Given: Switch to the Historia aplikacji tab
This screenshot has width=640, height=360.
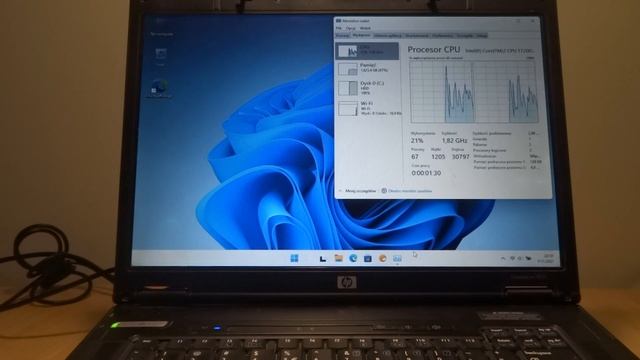Looking at the screenshot, I should (x=388, y=36).
